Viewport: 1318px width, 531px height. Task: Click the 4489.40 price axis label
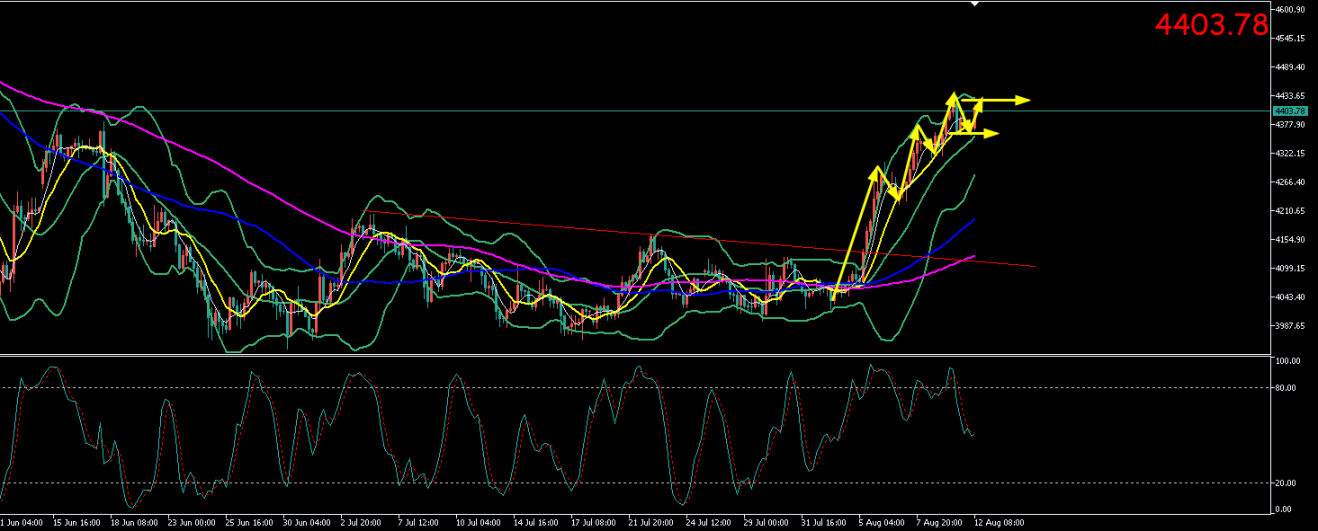coord(1291,67)
